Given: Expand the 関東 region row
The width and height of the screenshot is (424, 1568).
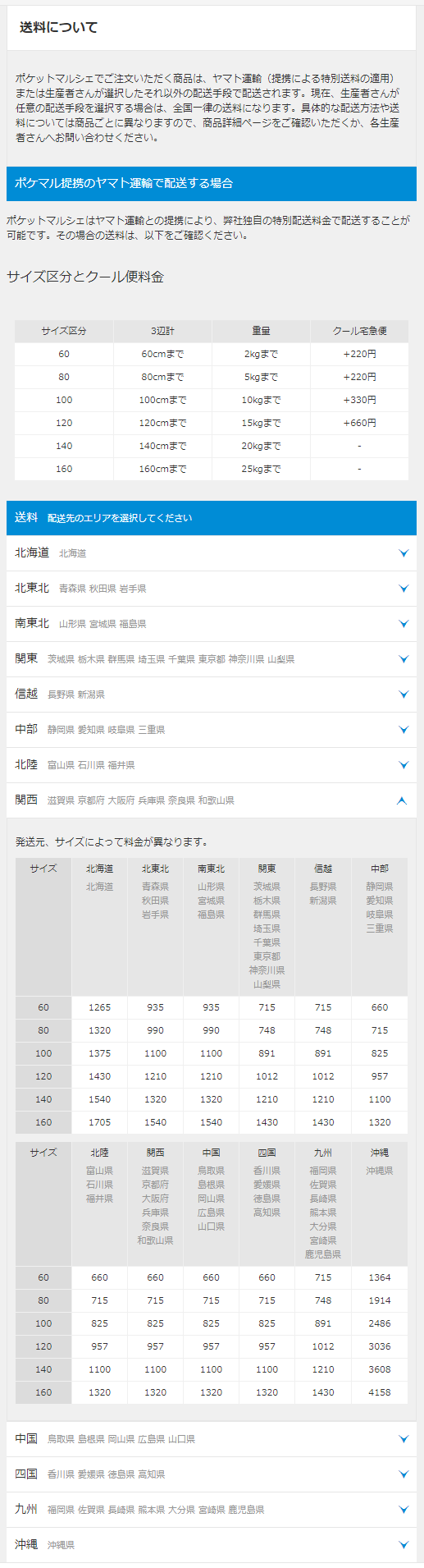Looking at the screenshot, I should 212,659.
